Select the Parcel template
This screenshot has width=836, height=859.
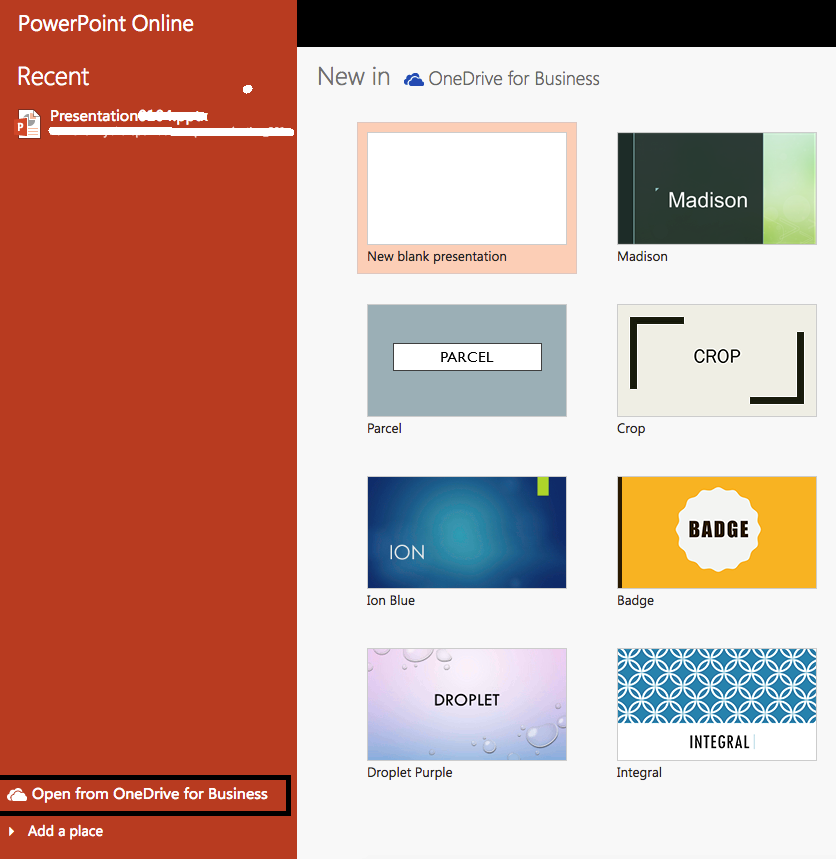[466, 360]
